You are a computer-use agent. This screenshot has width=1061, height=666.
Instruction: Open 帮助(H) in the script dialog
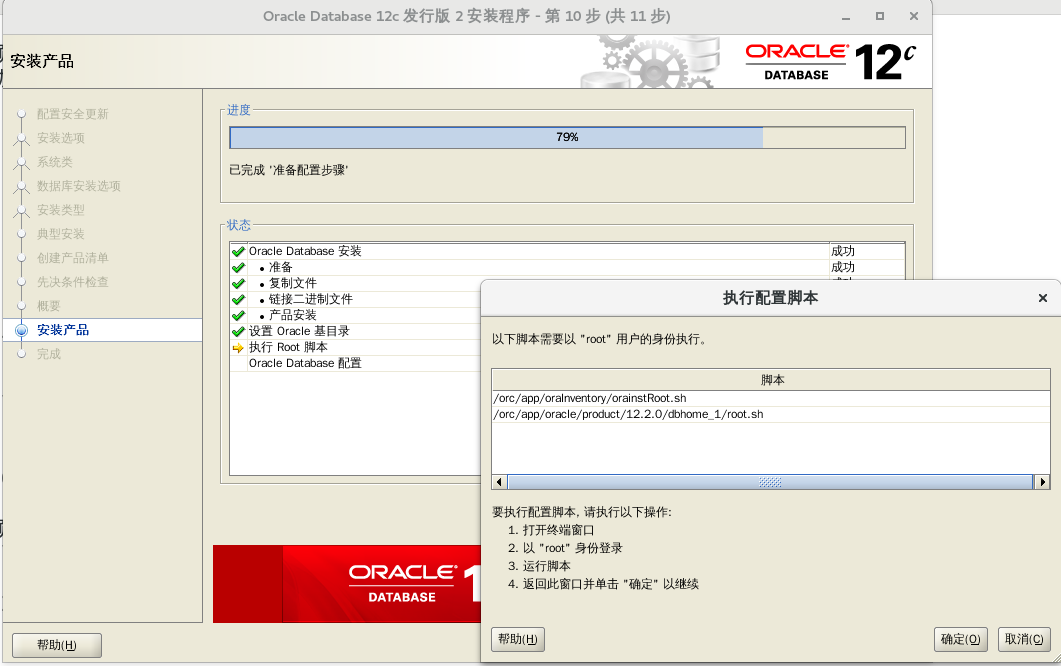518,639
